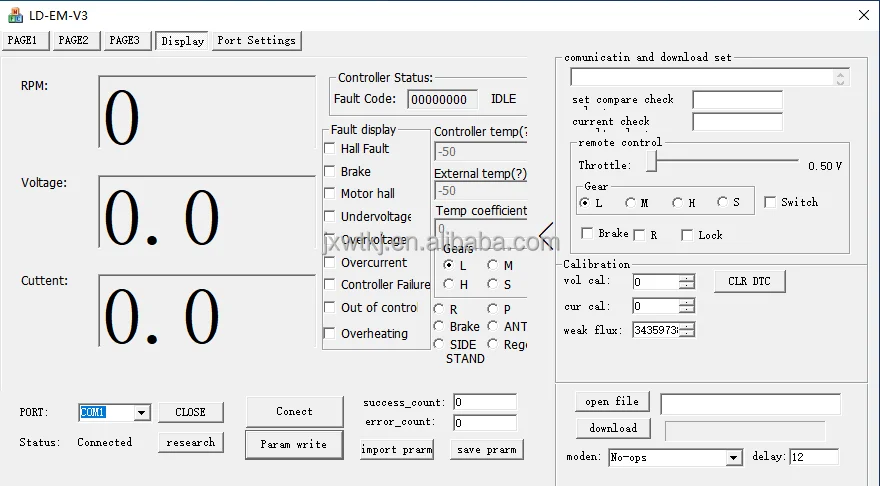This screenshot has height=486, width=880.
Task: Click the vol cal spinner arrows
Action: pyautogui.click(x=686, y=282)
